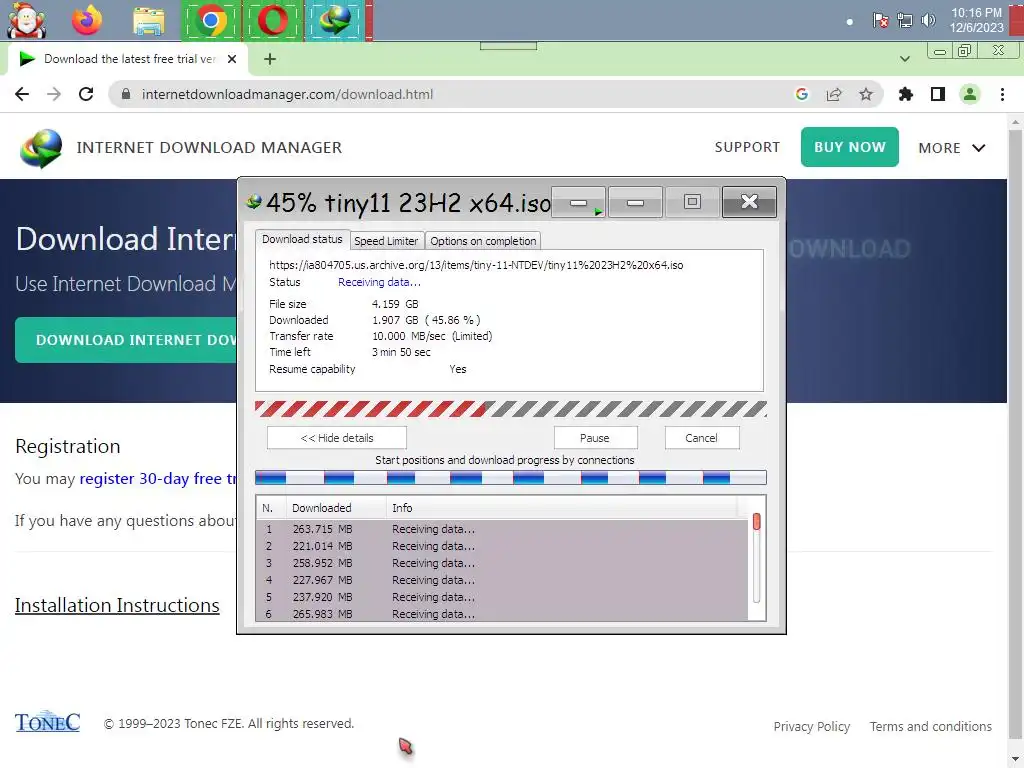The height and width of the screenshot is (768, 1024).
Task: Select connection row 1 with 263.715 MB
Action: 502,529
